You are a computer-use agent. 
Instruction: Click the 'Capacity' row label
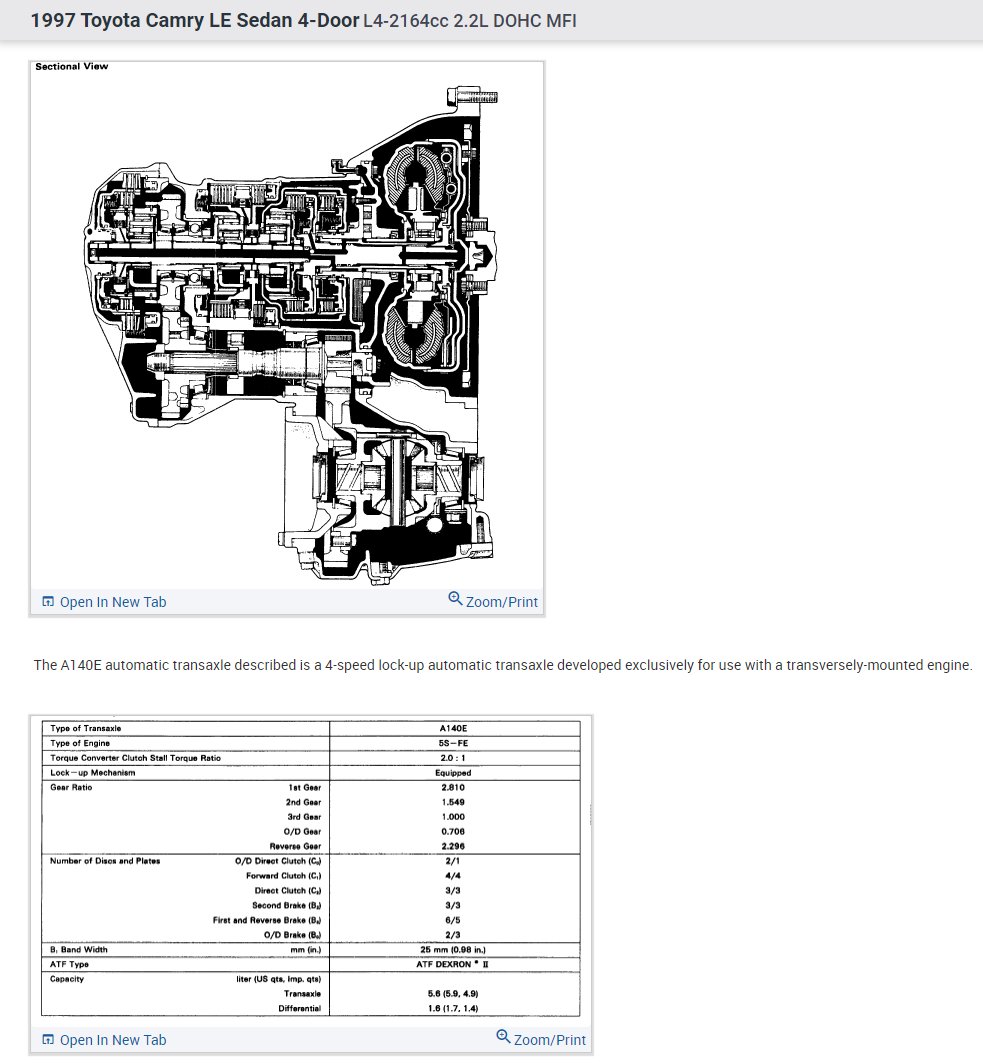[x=67, y=980]
